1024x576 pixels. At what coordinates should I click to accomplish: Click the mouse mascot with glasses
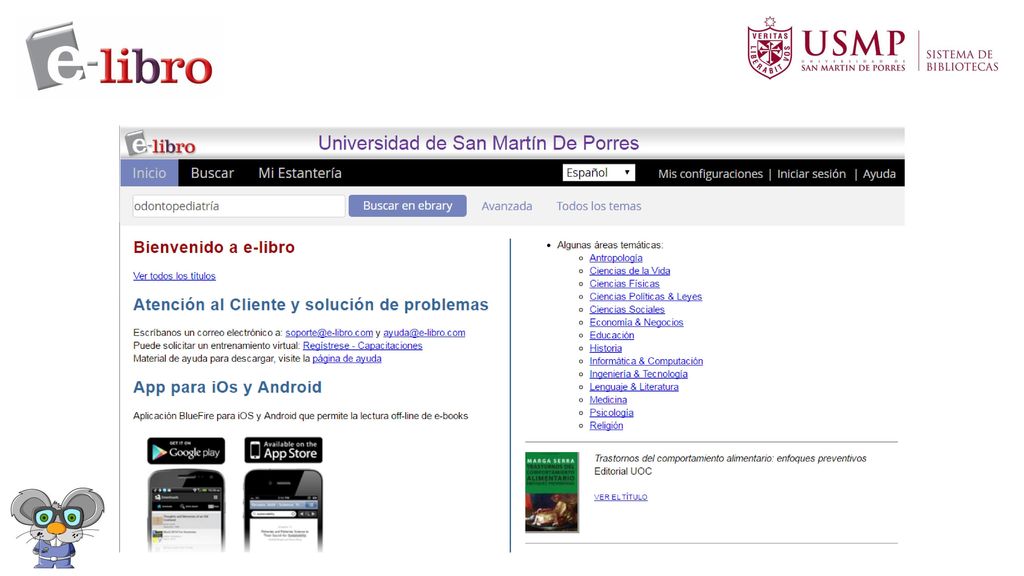57,526
